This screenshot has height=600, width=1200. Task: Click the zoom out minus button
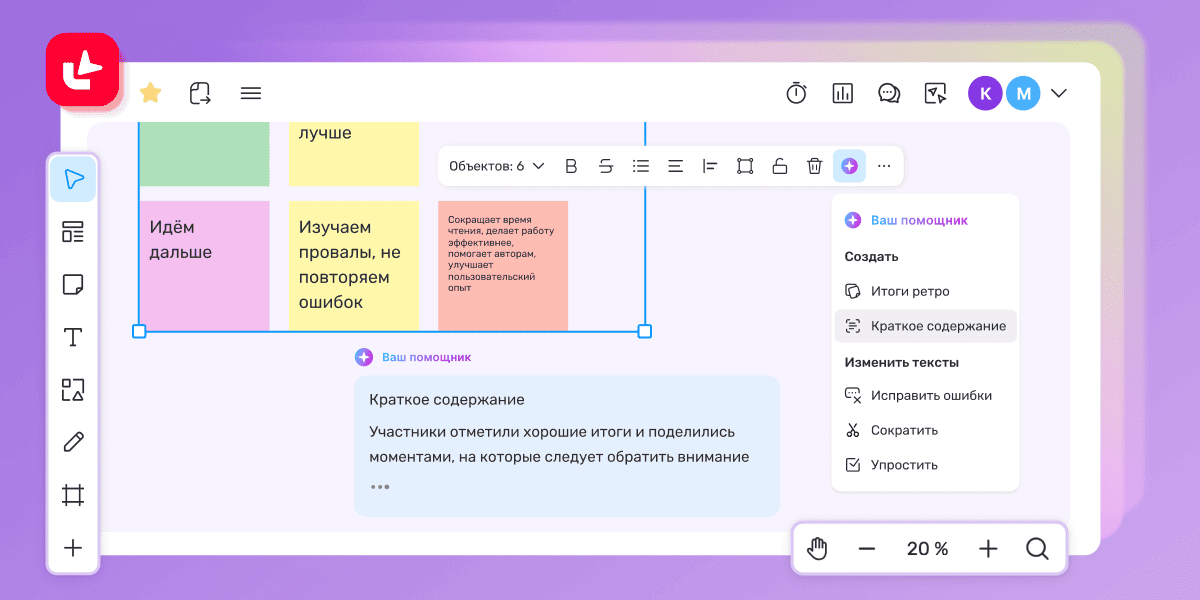pos(867,548)
